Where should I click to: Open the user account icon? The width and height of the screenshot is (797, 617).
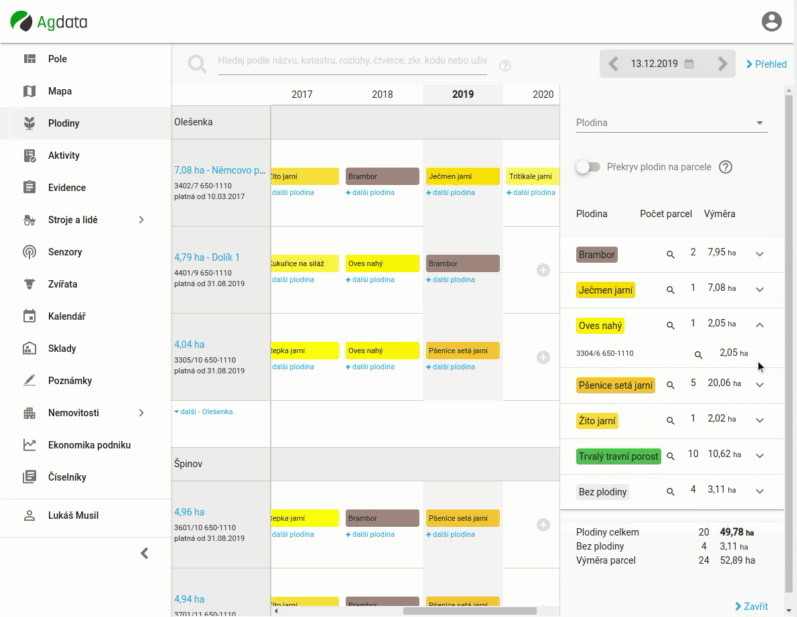tap(771, 21)
